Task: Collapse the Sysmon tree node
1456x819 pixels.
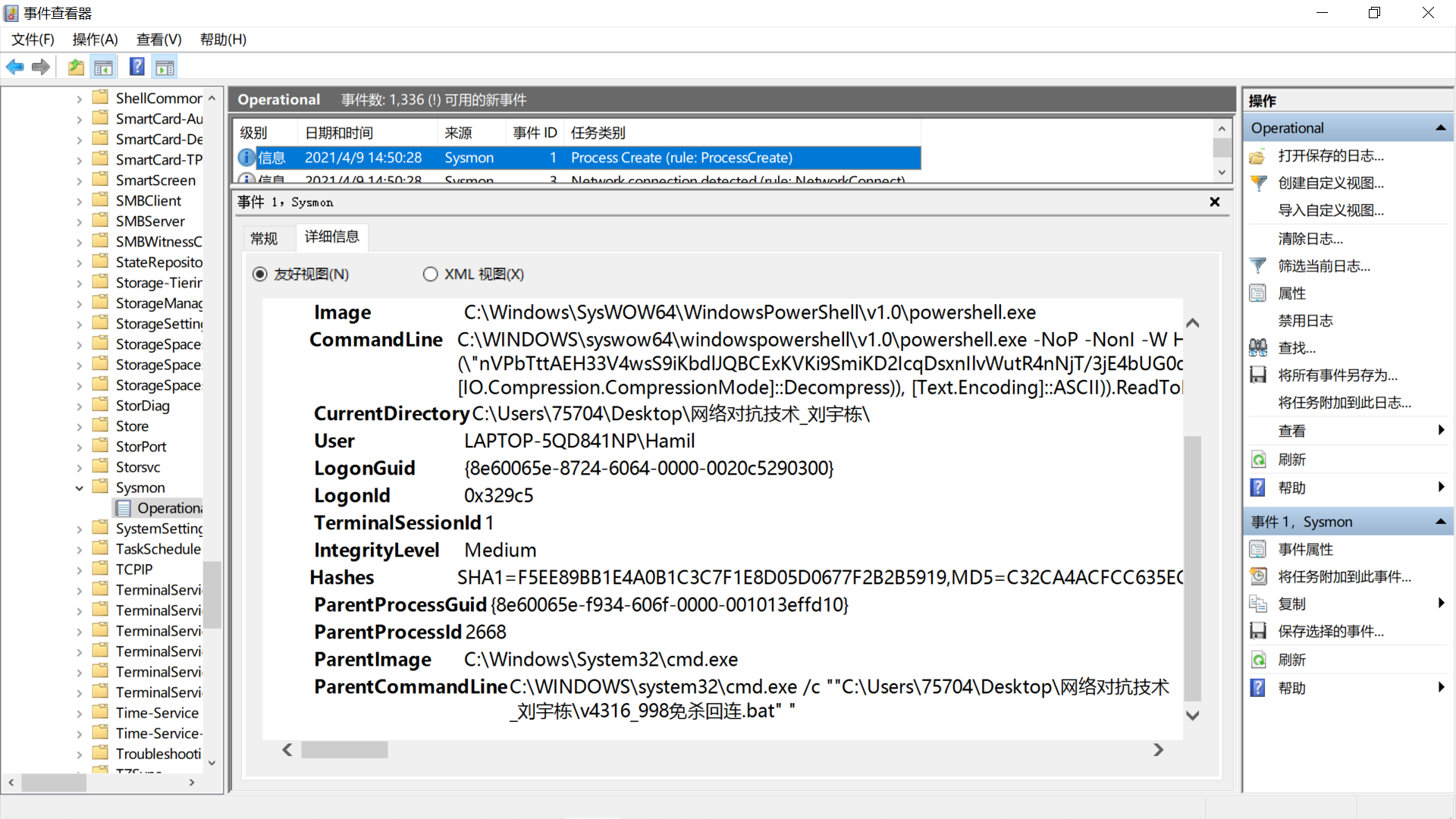Action: pos(79,488)
